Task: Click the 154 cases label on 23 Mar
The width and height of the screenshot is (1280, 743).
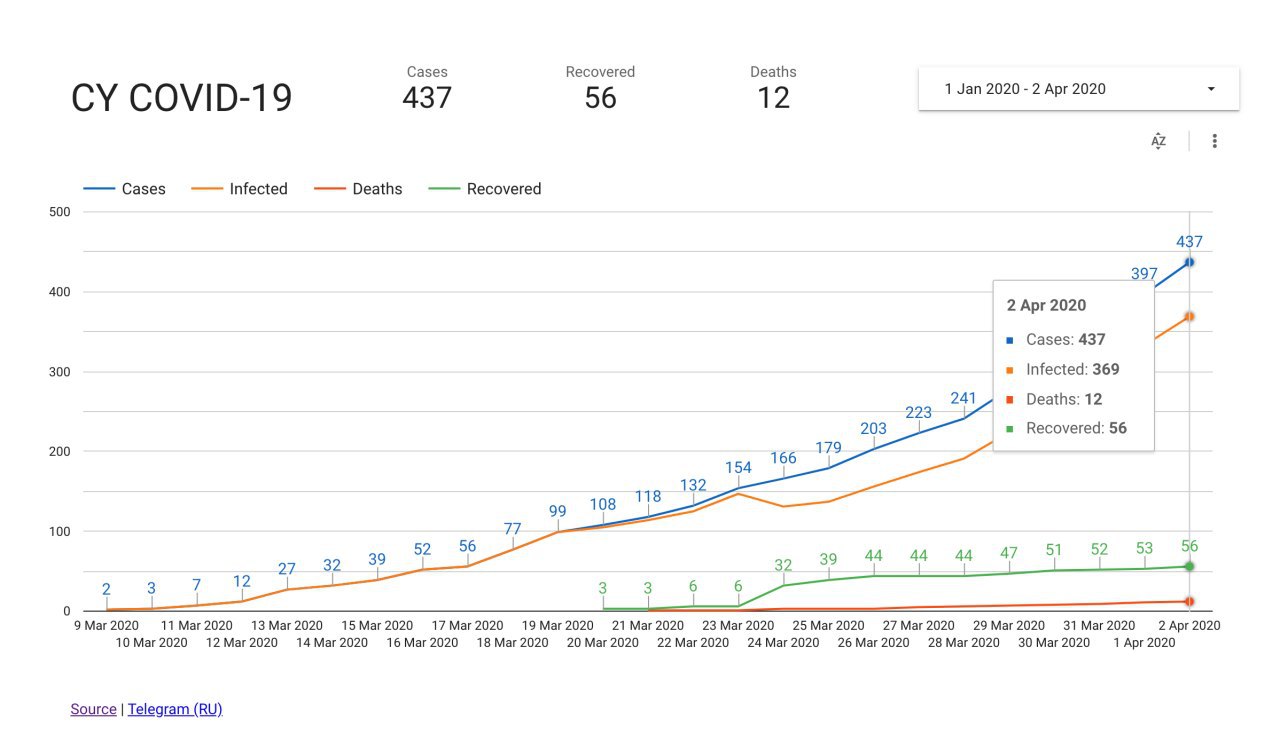Action: click(738, 468)
